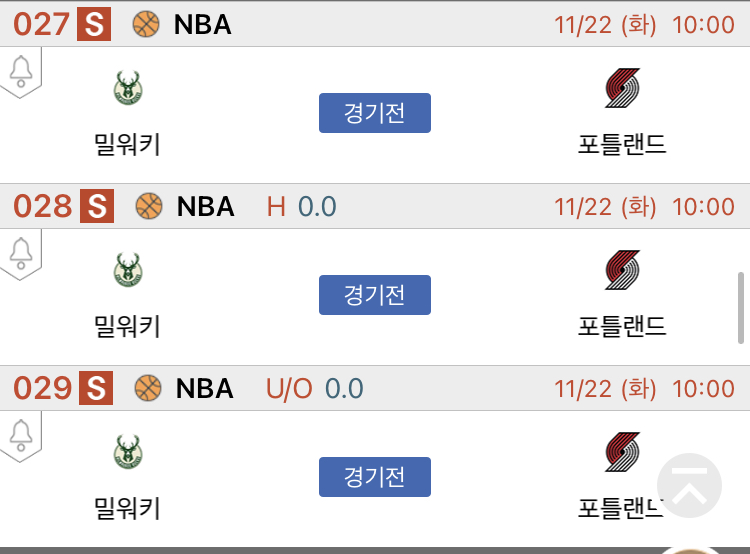Tap the Milwaukee Bucks logo in match 028
Image resolution: width=750 pixels, height=554 pixels.
point(128,269)
